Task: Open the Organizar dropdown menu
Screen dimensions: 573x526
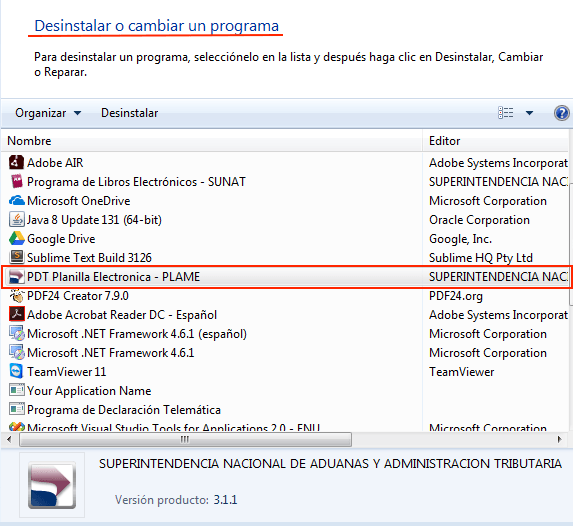Action: click(x=48, y=113)
